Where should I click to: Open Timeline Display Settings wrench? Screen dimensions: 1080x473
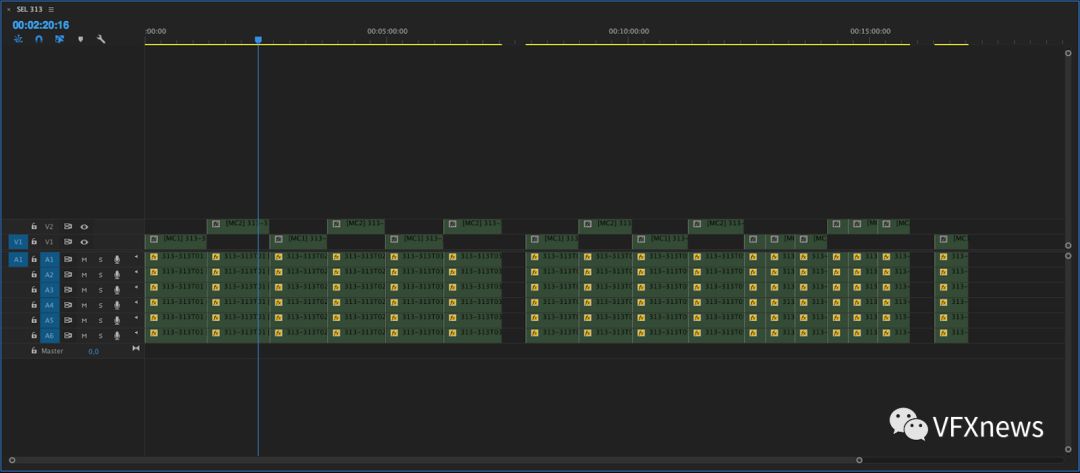[101, 39]
